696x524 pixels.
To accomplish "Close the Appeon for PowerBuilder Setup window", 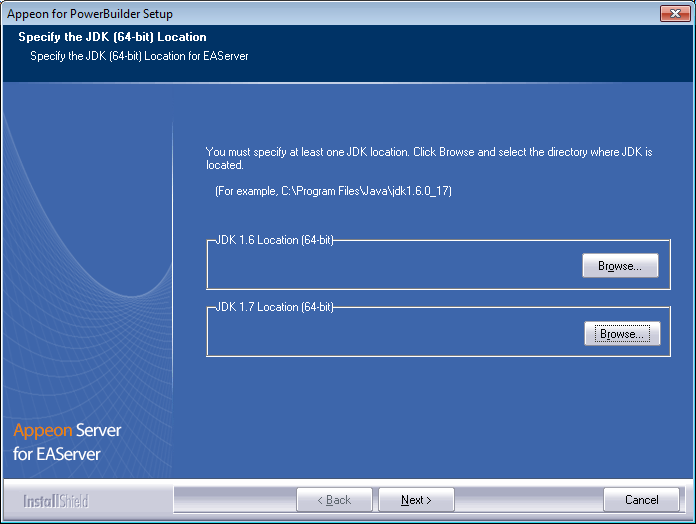I will pyautogui.click(x=675, y=13).
